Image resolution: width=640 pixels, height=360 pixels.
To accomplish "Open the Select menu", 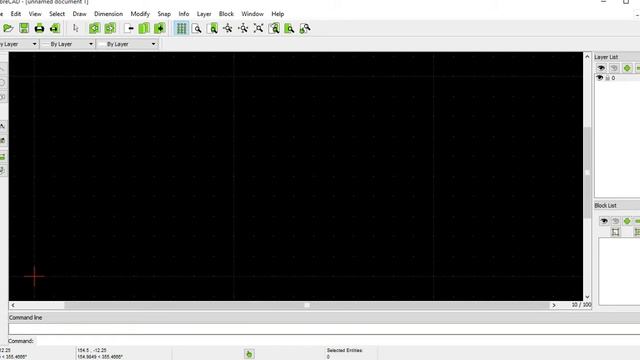I will 57,14.
